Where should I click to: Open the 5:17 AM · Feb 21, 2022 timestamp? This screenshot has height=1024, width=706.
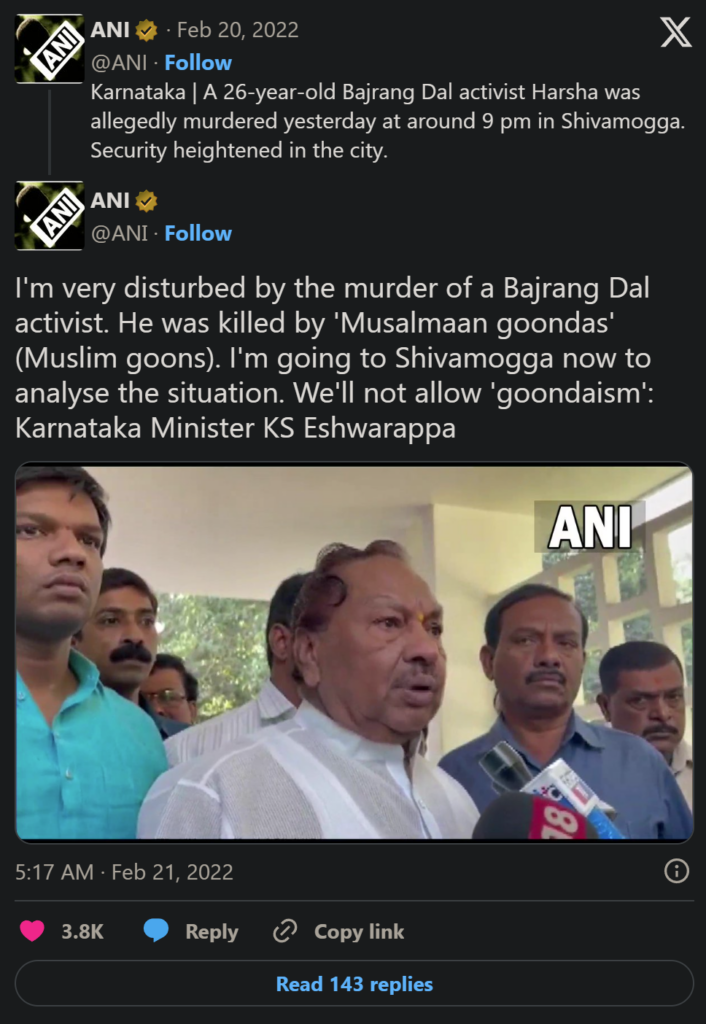pyautogui.click(x=124, y=872)
